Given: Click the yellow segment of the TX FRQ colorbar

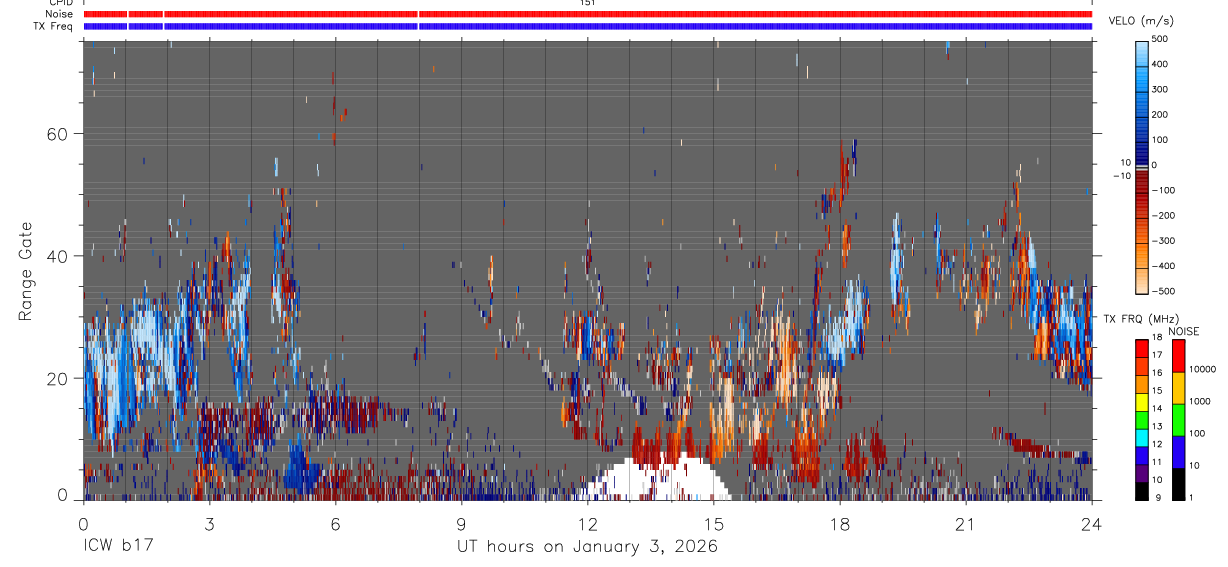Looking at the screenshot, I should tap(1142, 401).
